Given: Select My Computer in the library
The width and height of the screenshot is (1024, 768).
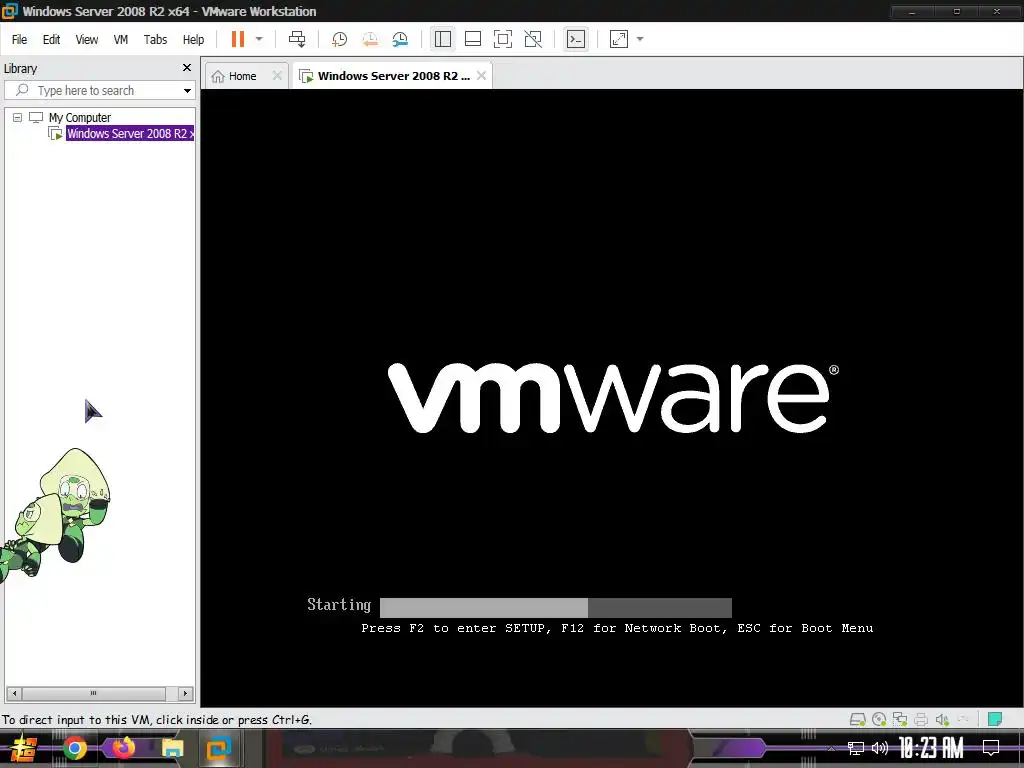Looking at the screenshot, I should 80,118.
